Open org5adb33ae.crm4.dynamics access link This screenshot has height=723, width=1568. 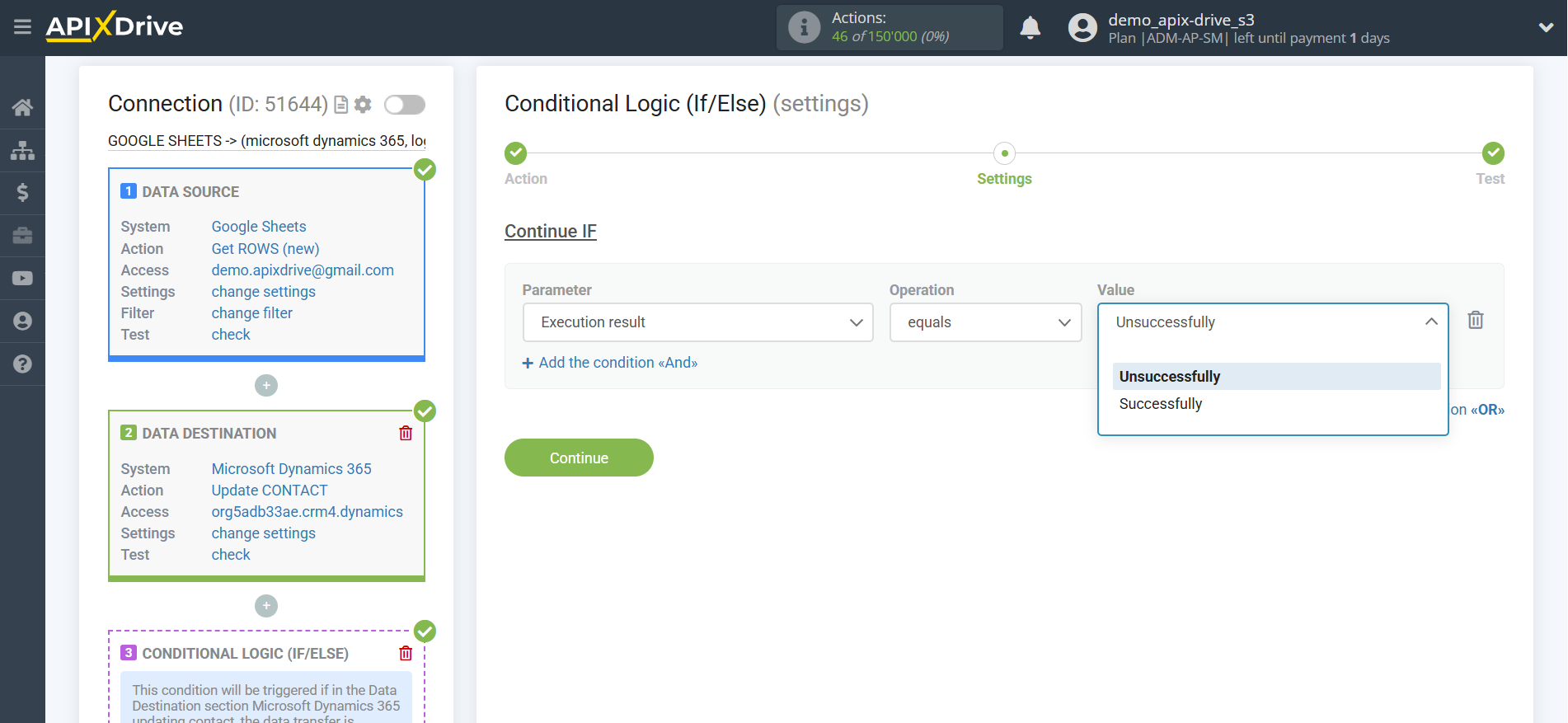[x=307, y=512]
